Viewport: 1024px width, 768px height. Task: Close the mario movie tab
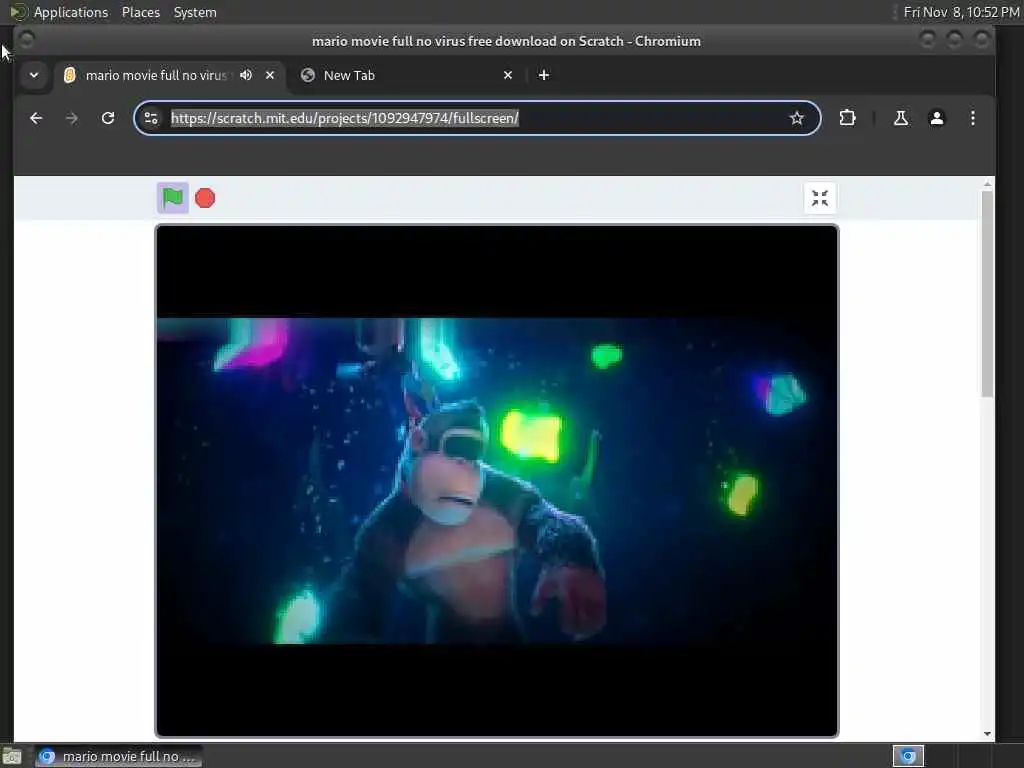click(270, 75)
